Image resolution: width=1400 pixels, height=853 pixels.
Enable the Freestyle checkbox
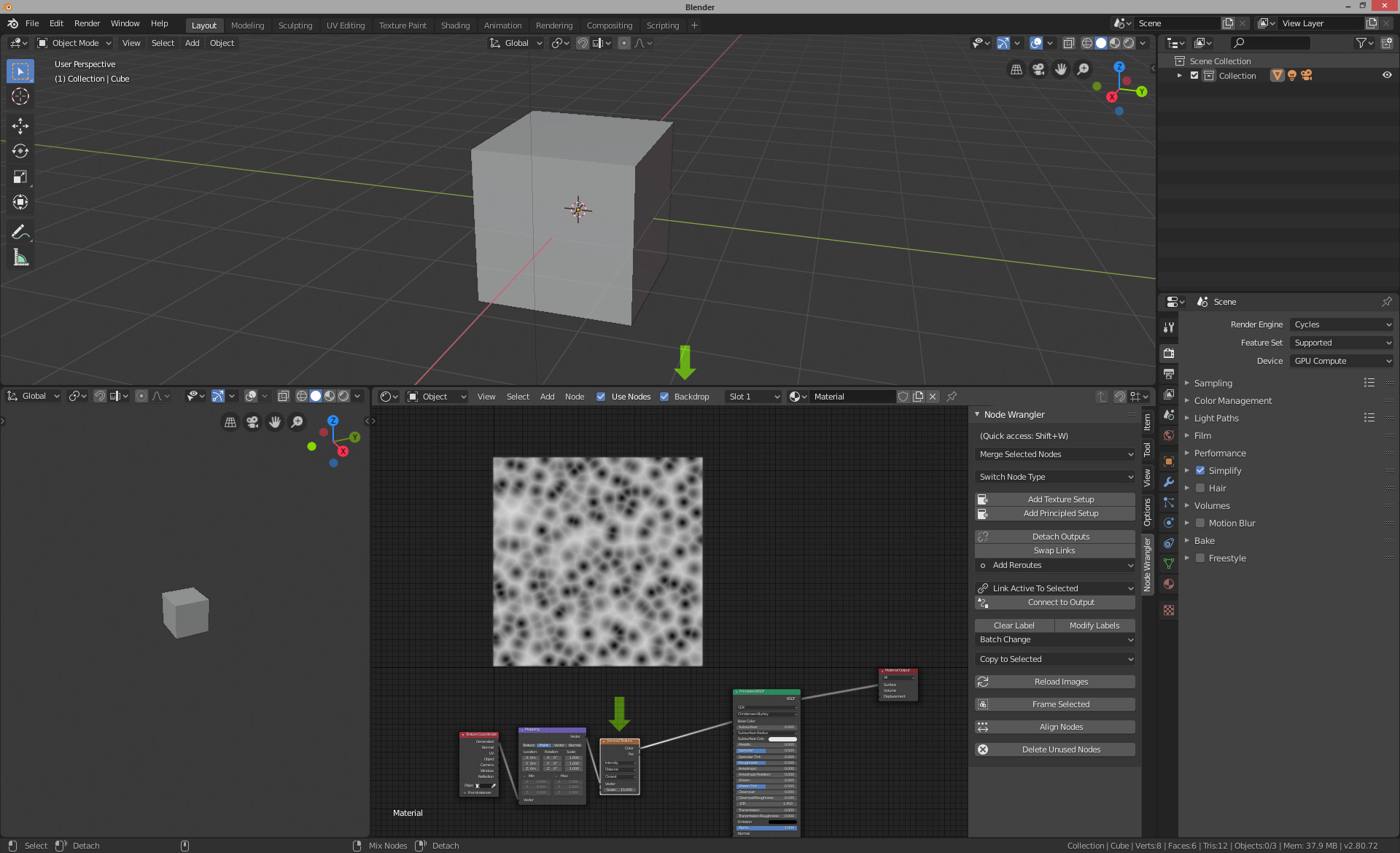click(1200, 558)
